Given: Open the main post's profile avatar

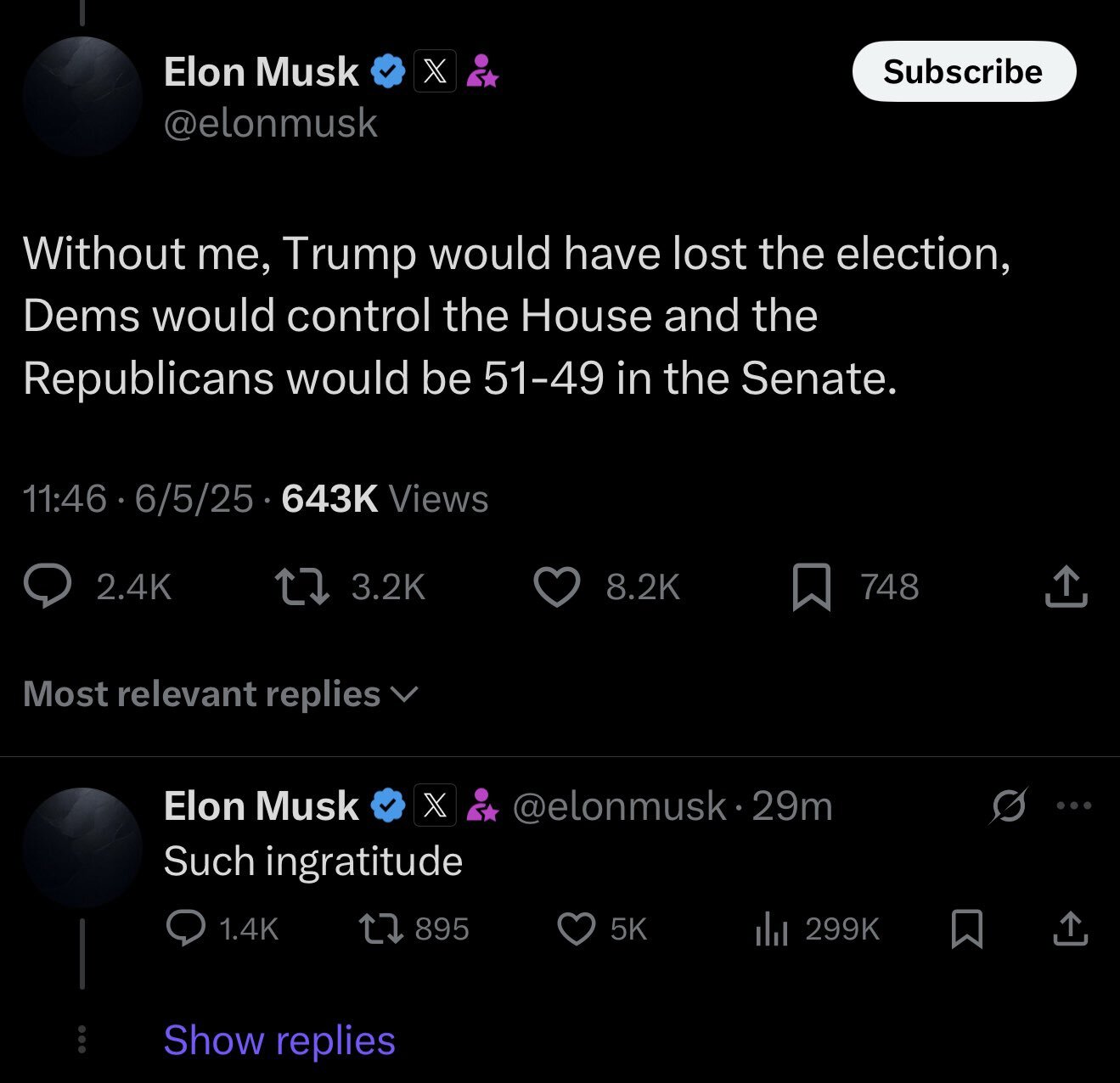Looking at the screenshot, I should [82, 95].
